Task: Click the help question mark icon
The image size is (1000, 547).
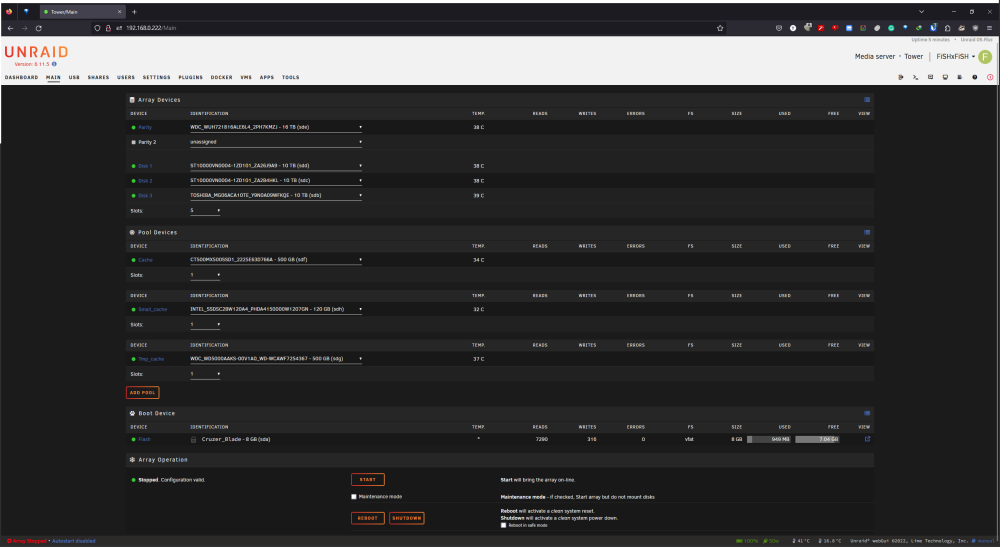Action: tap(974, 77)
